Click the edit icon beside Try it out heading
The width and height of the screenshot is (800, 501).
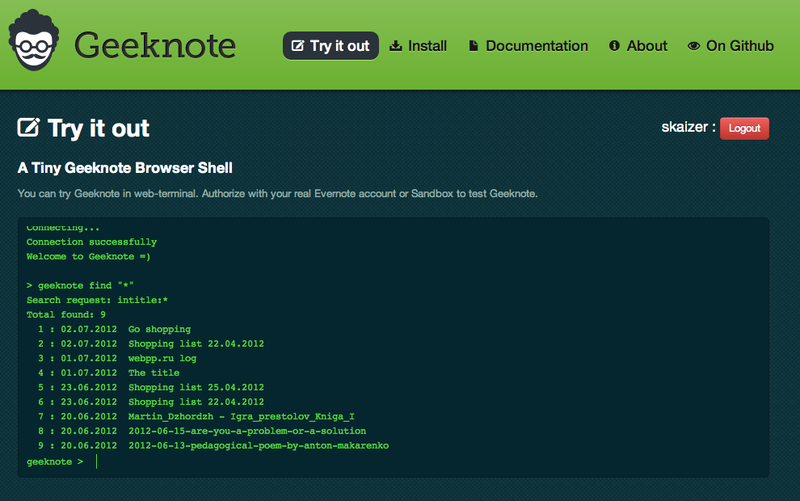[29, 127]
